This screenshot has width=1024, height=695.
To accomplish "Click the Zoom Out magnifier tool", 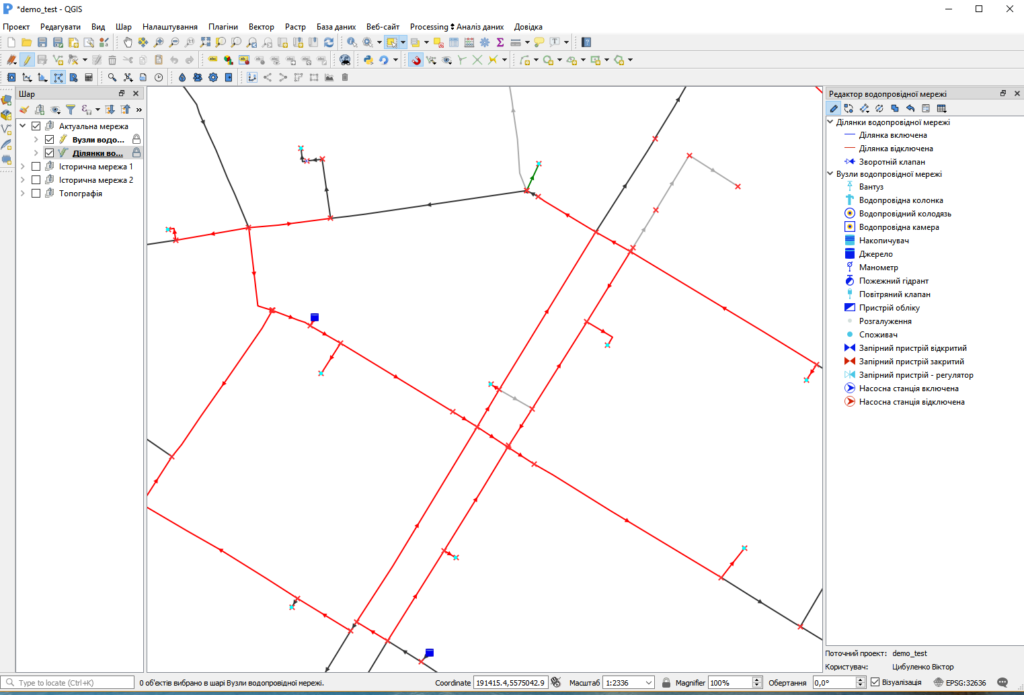I will (x=174, y=42).
